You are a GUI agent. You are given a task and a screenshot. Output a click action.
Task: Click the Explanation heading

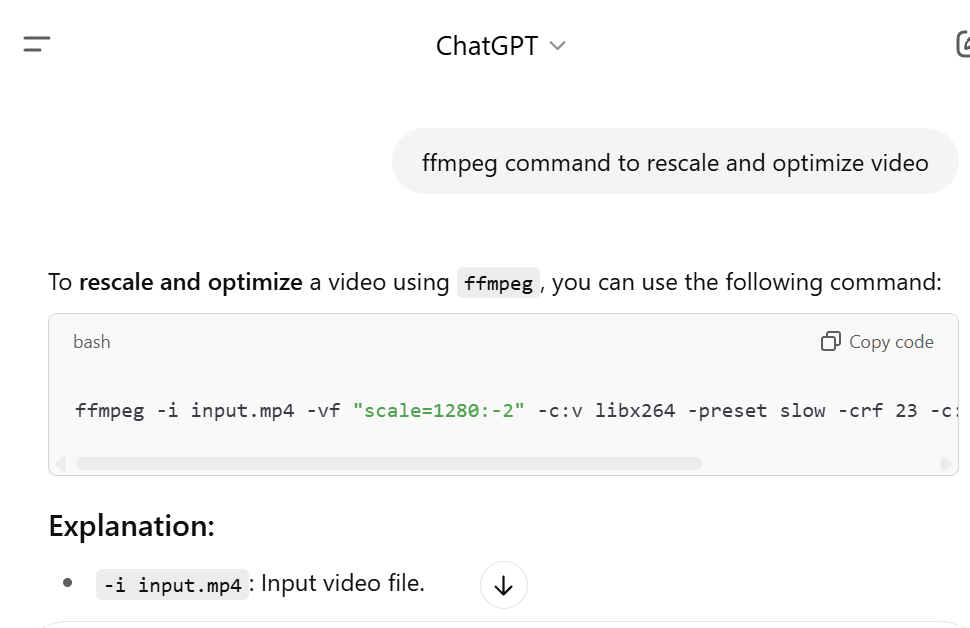coord(132,527)
